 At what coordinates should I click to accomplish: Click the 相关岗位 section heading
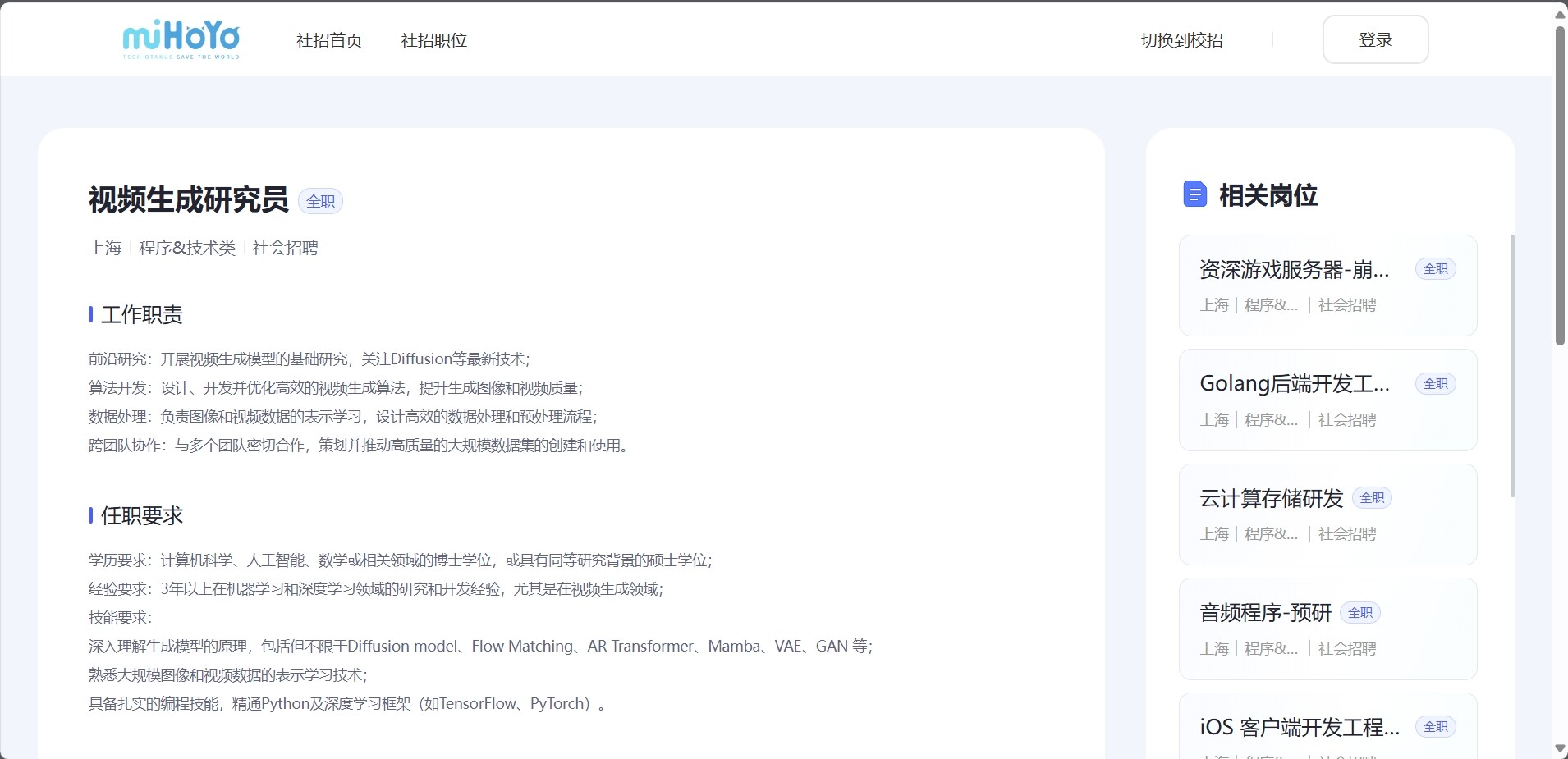point(1268,195)
